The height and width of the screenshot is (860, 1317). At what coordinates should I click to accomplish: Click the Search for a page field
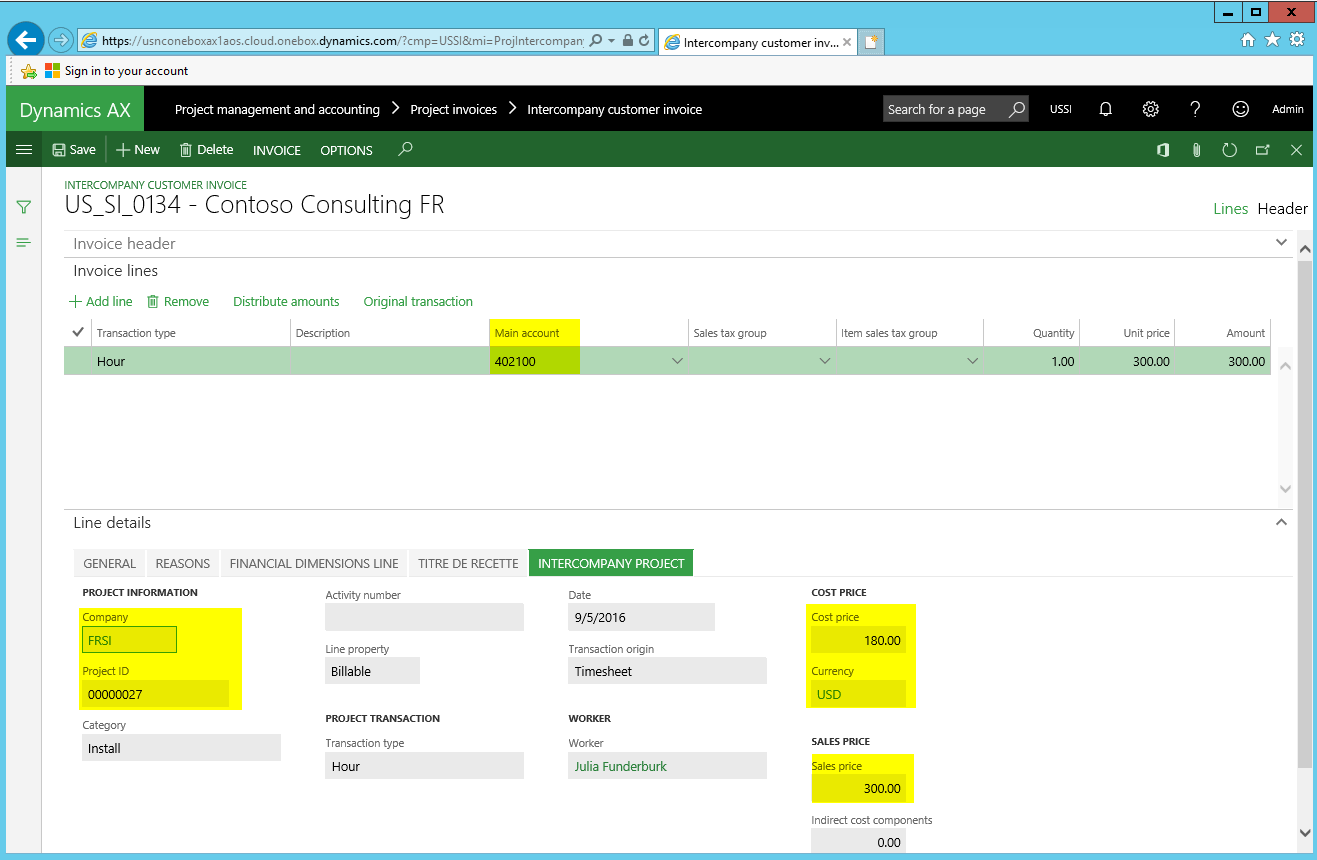[x=945, y=109]
